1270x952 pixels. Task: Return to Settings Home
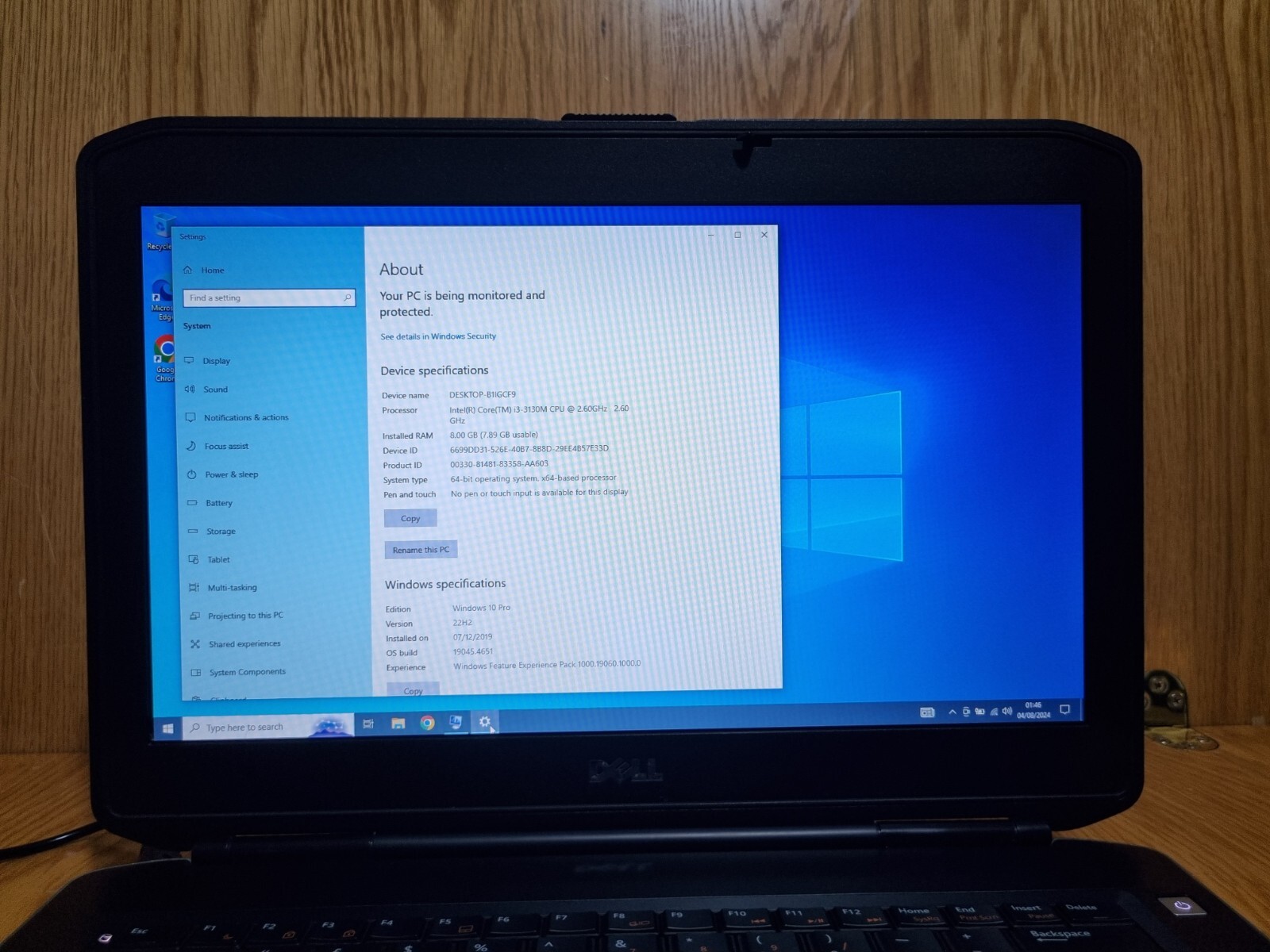[204, 271]
